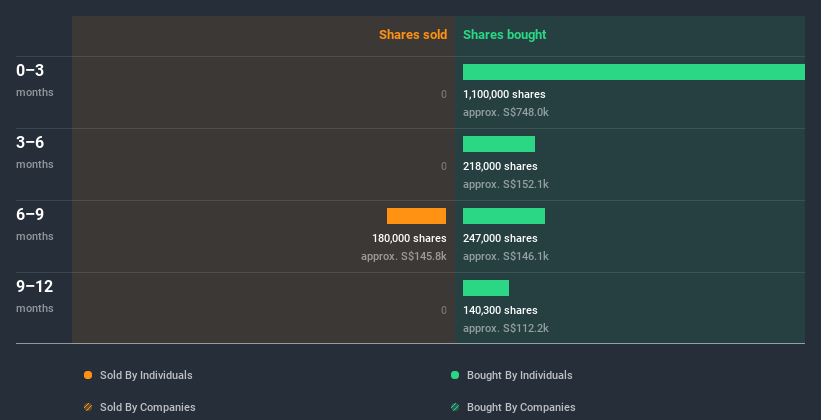
Task: Select the 6–9 months orange sold bar
Action: click(x=416, y=216)
